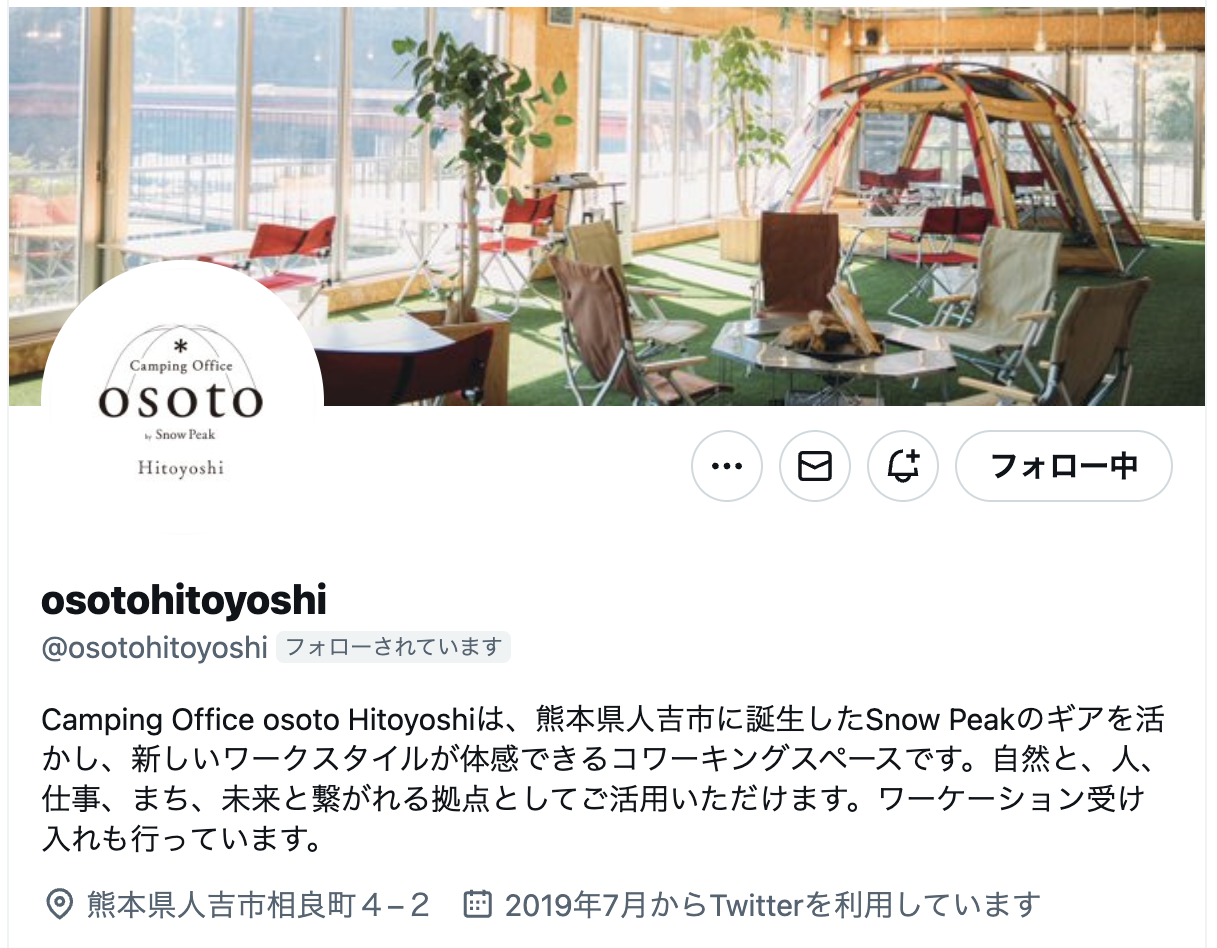Viewport: 1217px width, 948px height.
Task: Turn on notifications with the bell icon
Action: tap(903, 466)
